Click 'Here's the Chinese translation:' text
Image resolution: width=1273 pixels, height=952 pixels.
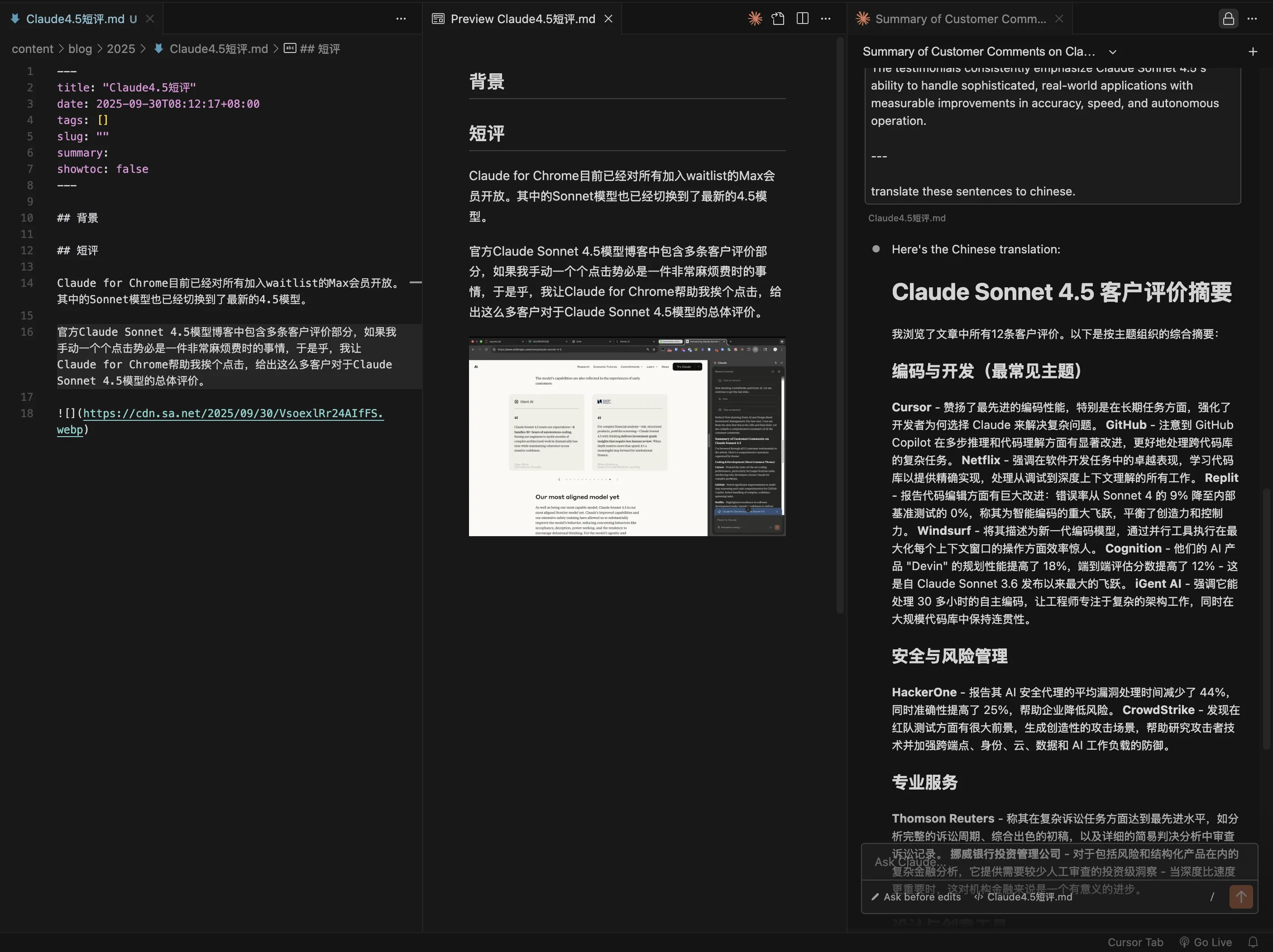tap(976, 249)
